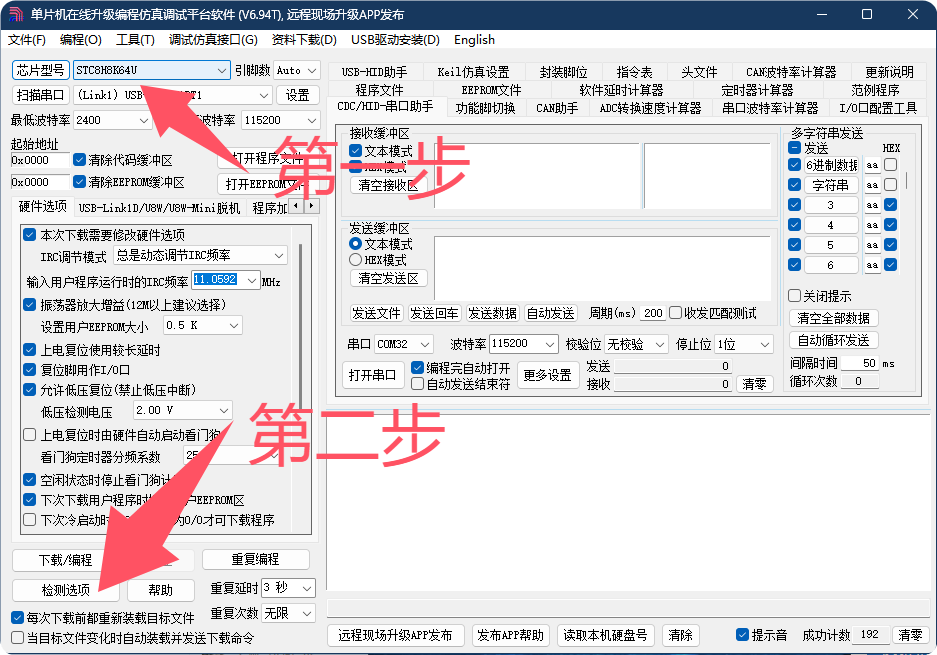
Task: Click left tab-scroll arrow next to 程序加
Action: [296, 206]
